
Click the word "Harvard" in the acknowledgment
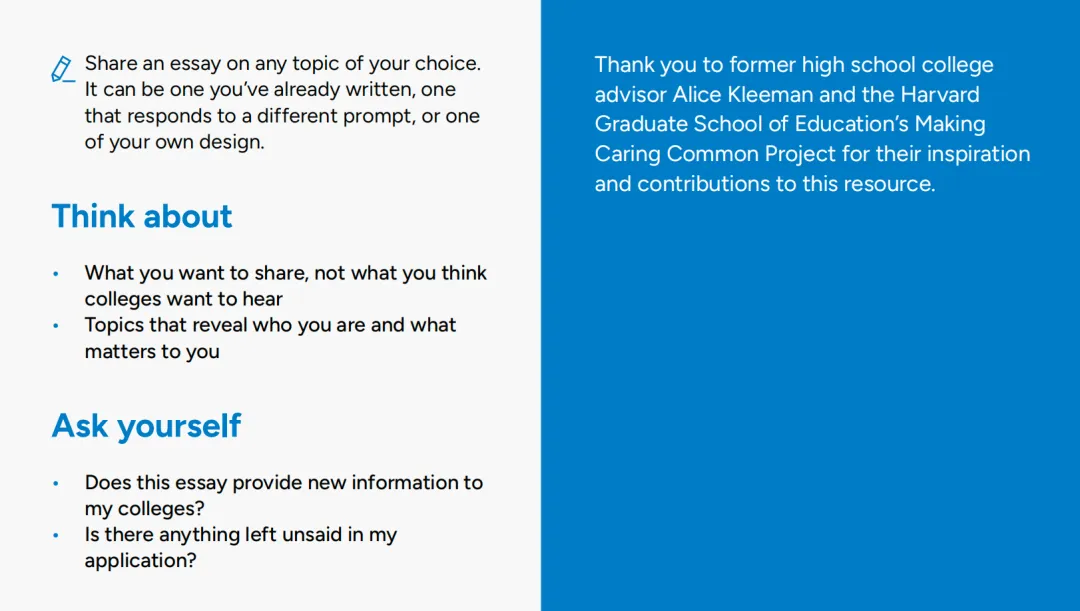click(x=940, y=94)
